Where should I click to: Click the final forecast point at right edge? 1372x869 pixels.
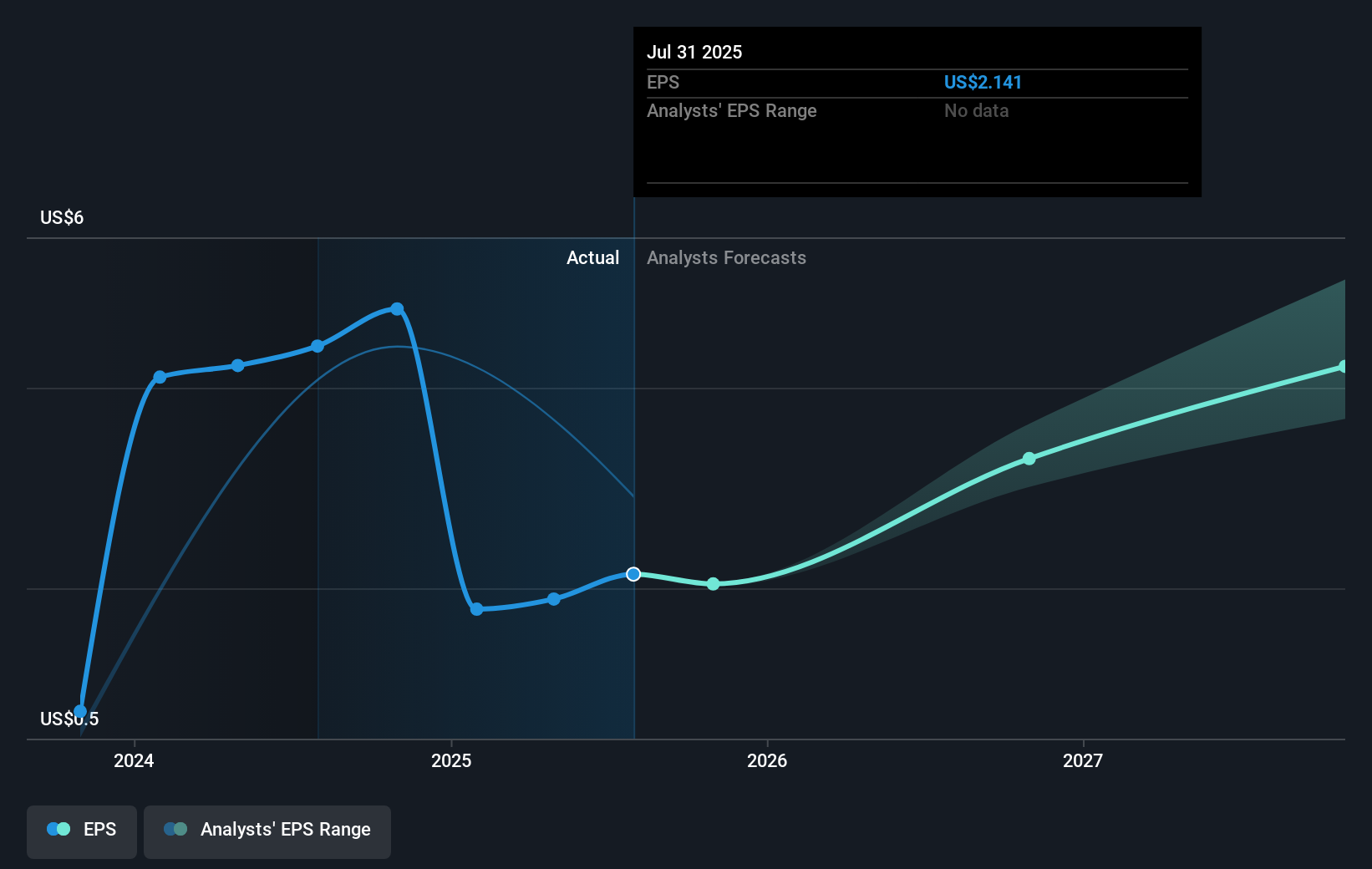pos(1343,367)
